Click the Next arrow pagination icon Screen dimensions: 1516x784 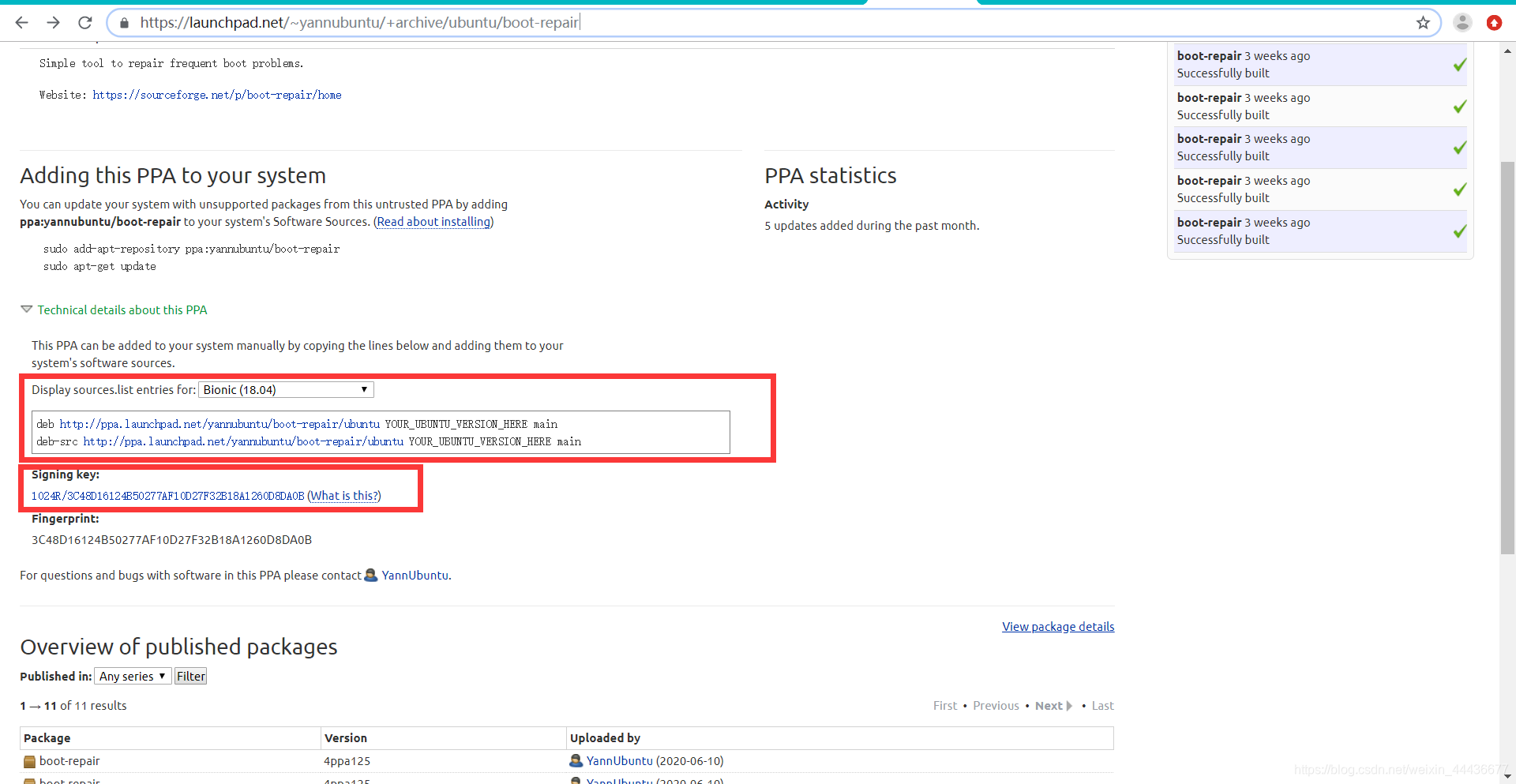pos(1069,706)
